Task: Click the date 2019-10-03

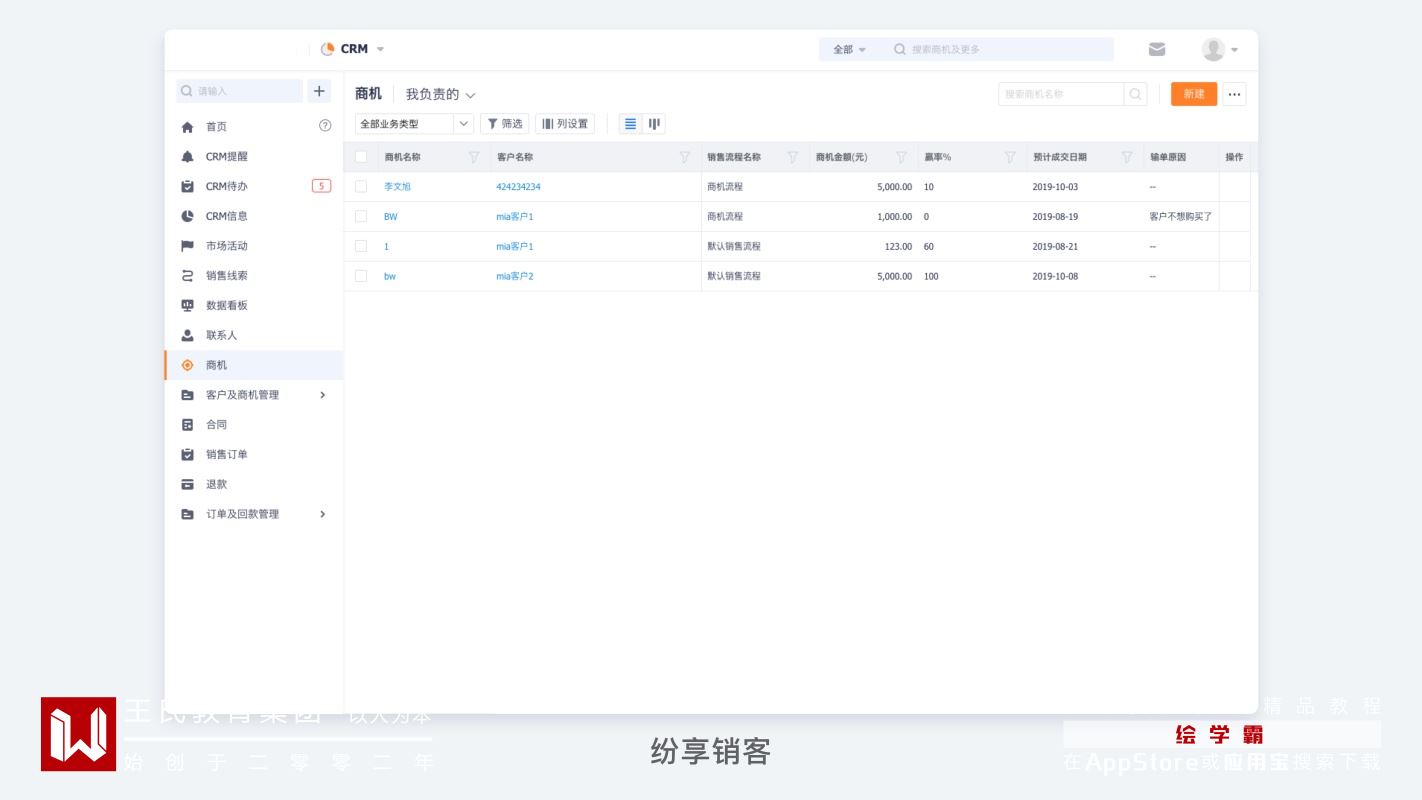Action: point(1055,187)
